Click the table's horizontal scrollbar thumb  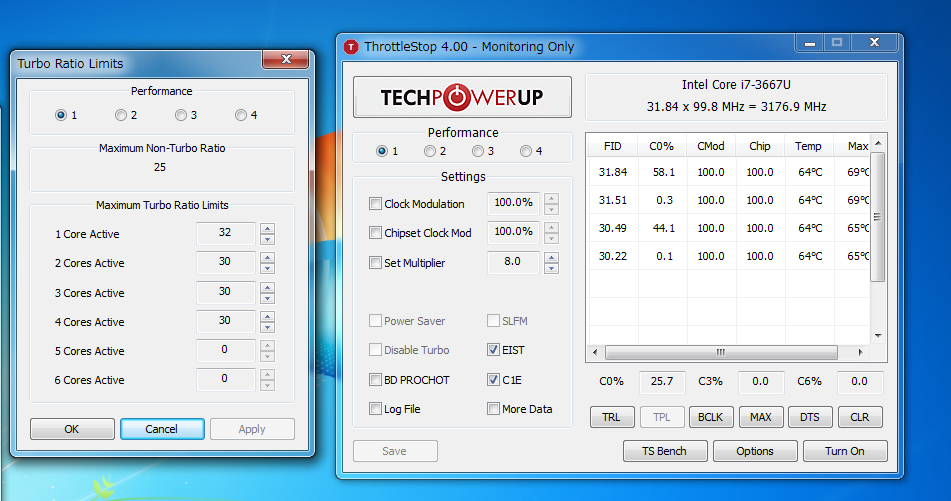(x=721, y=352)
